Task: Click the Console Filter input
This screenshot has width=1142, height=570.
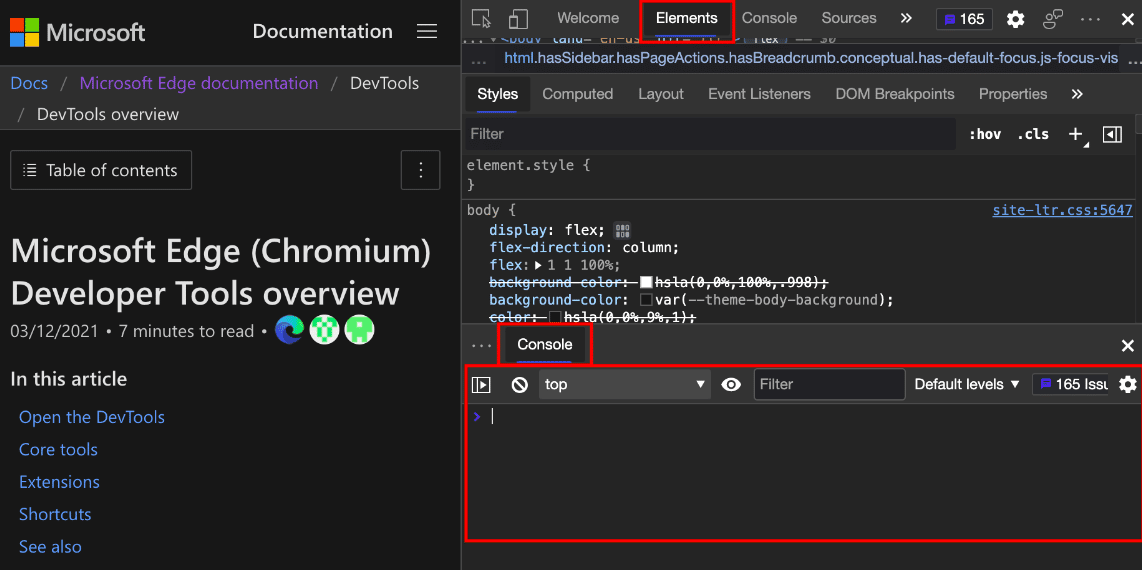Action: coord(829,384)
